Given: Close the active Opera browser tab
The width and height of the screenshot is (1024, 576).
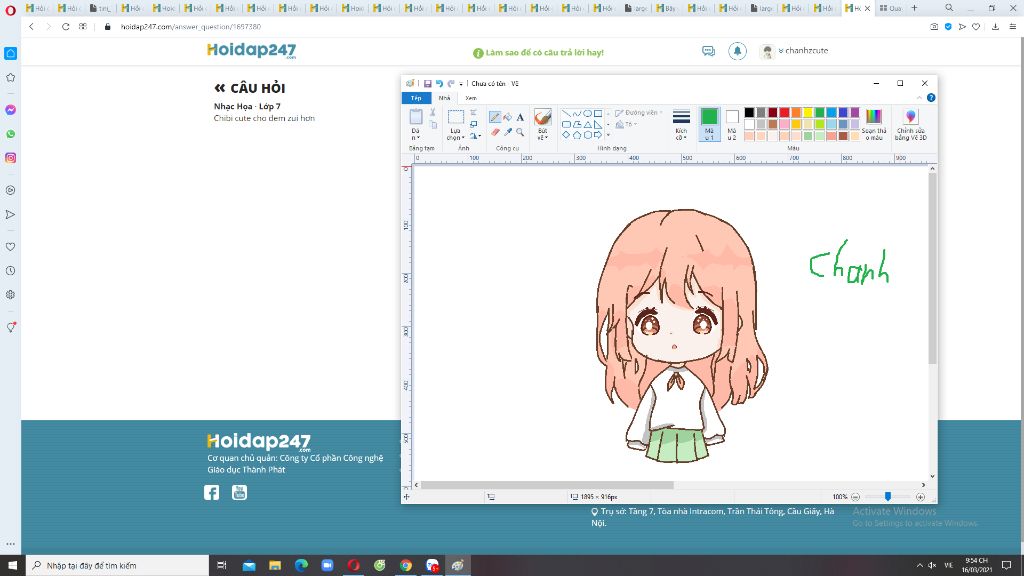Looking at the screenshot, I should pos(867,8).
